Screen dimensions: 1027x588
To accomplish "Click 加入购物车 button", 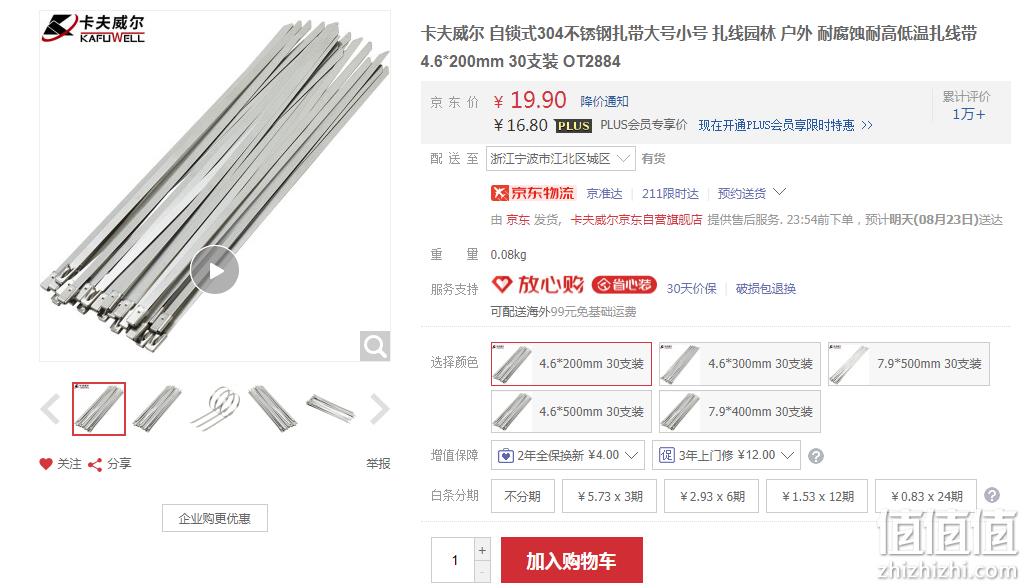I will tap(571, 560).
